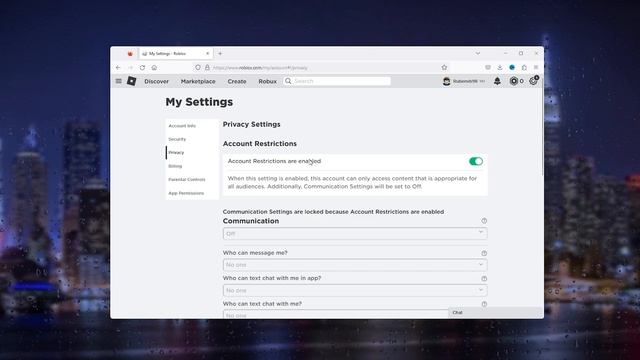Open Parental Controls tab

pos(187,180)
